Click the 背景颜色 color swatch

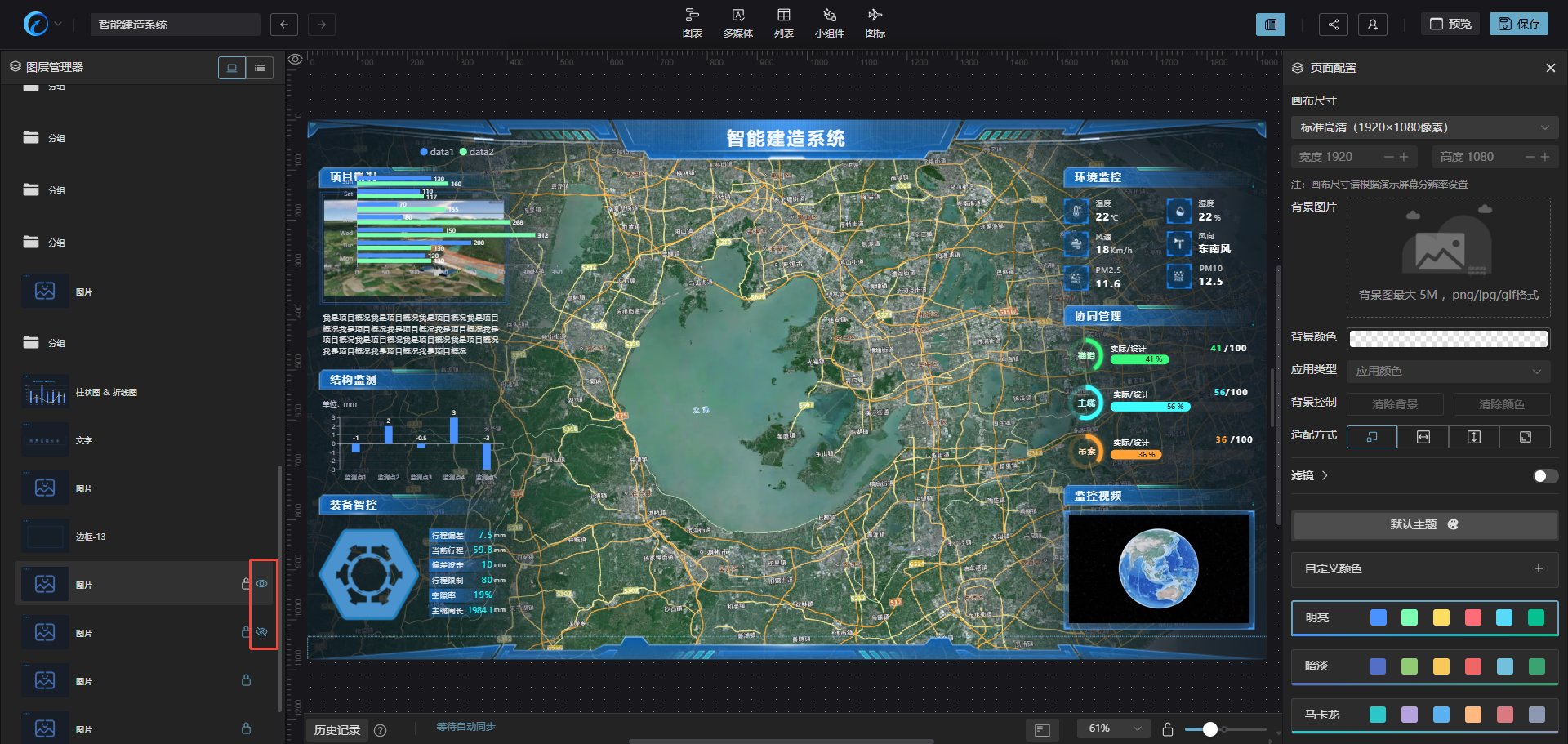click(1448, 338)
